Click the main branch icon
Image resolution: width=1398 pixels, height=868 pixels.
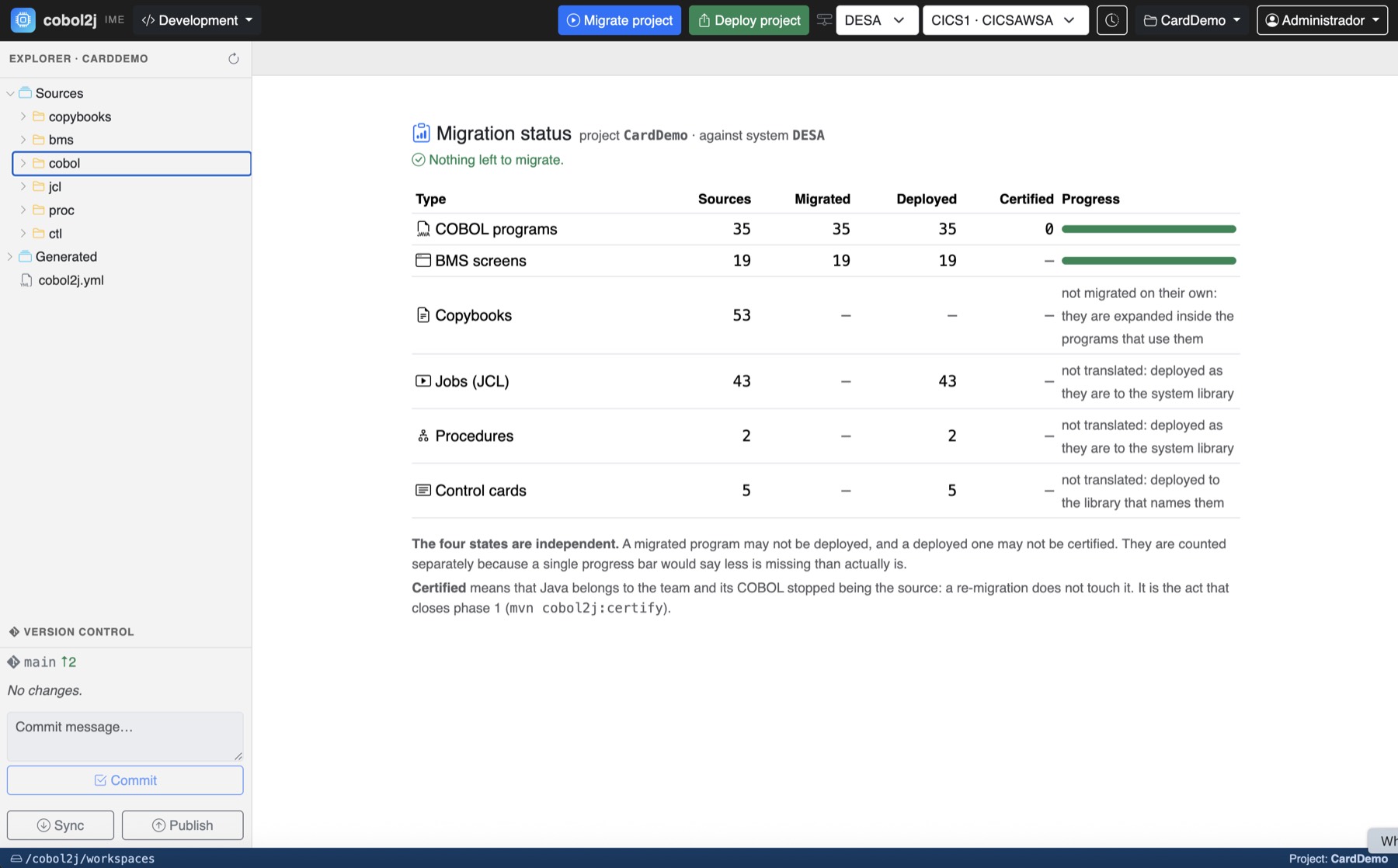pos(13,662)
